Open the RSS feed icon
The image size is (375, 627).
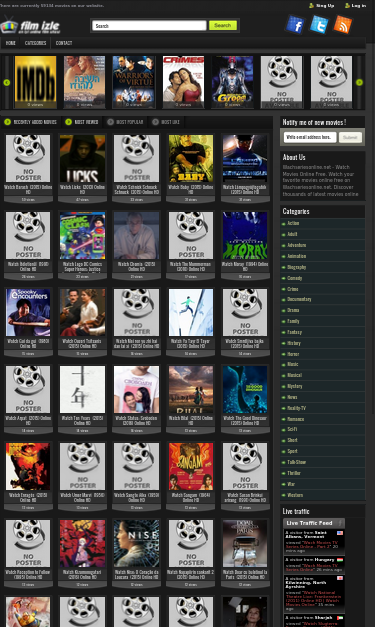(343, 25)
